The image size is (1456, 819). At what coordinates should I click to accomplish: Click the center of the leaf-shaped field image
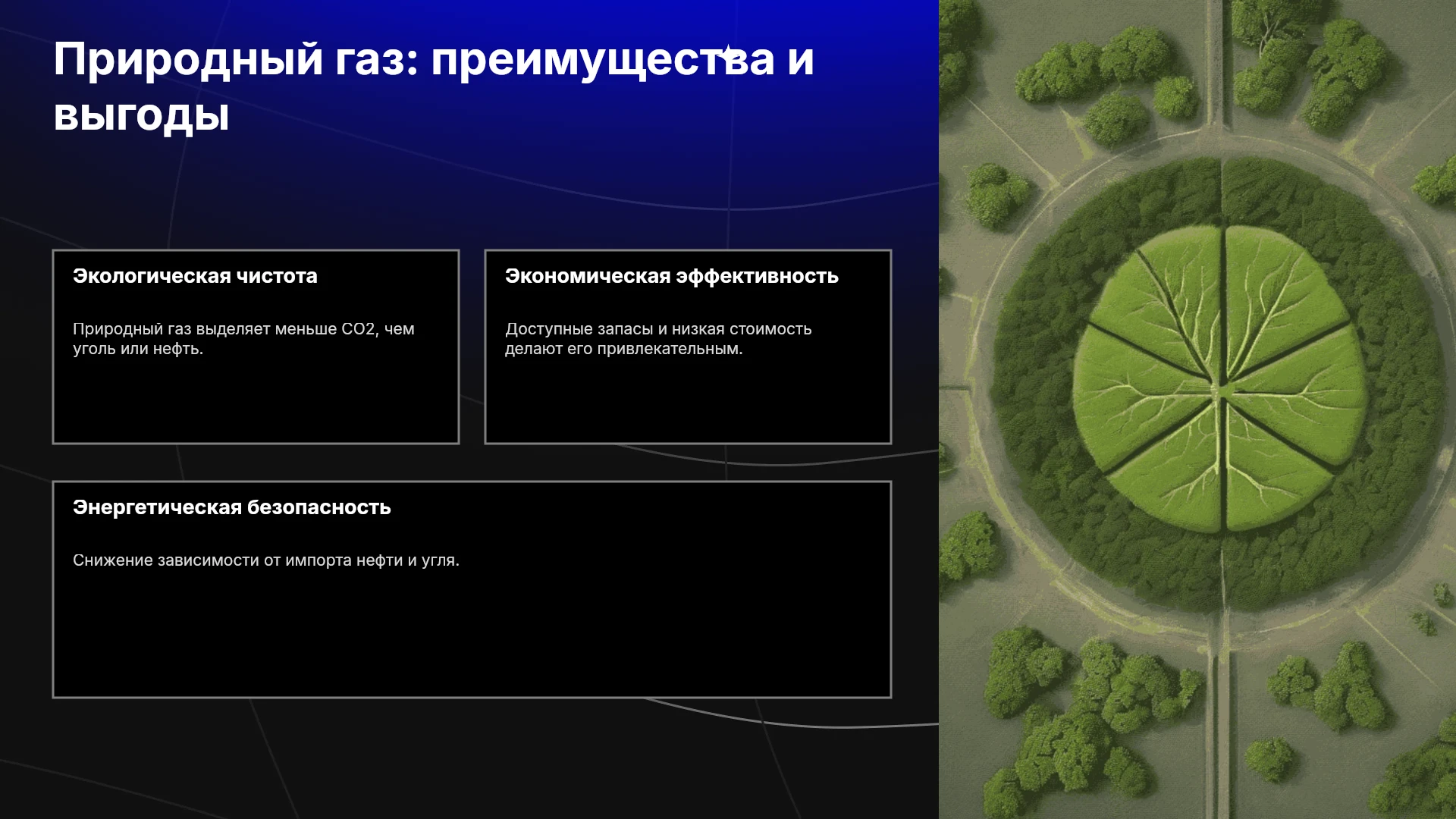pyautogui.click(x=1221, y=379)
